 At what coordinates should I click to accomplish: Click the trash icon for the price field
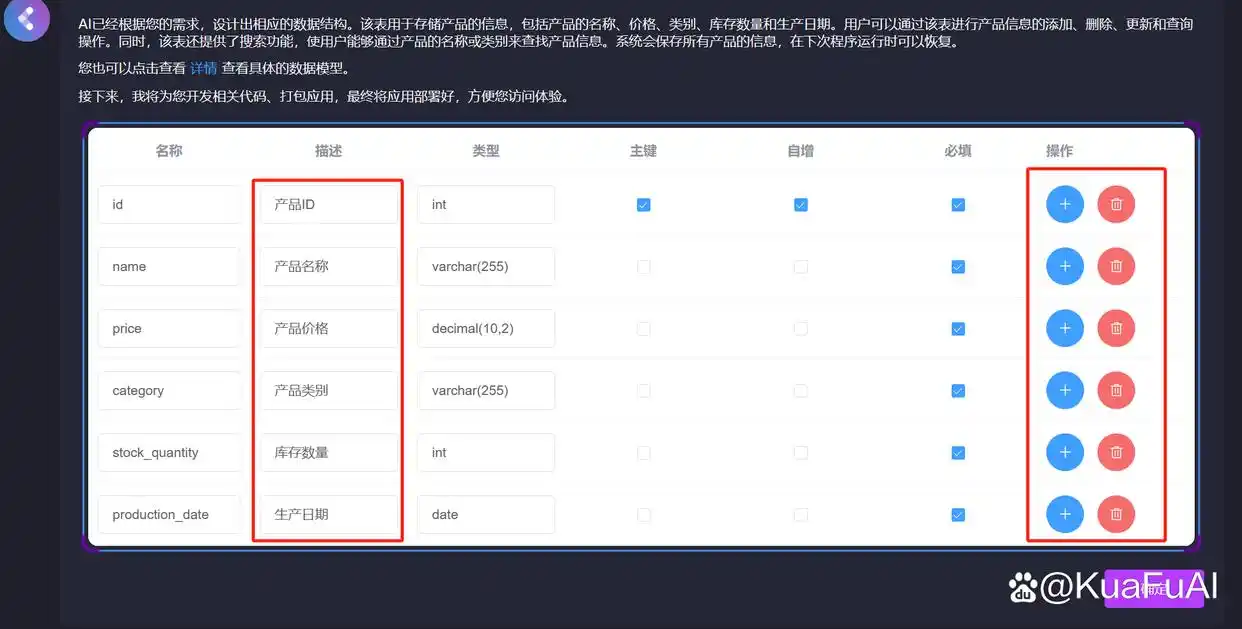pyautogui.click(x=1116, y=328)
